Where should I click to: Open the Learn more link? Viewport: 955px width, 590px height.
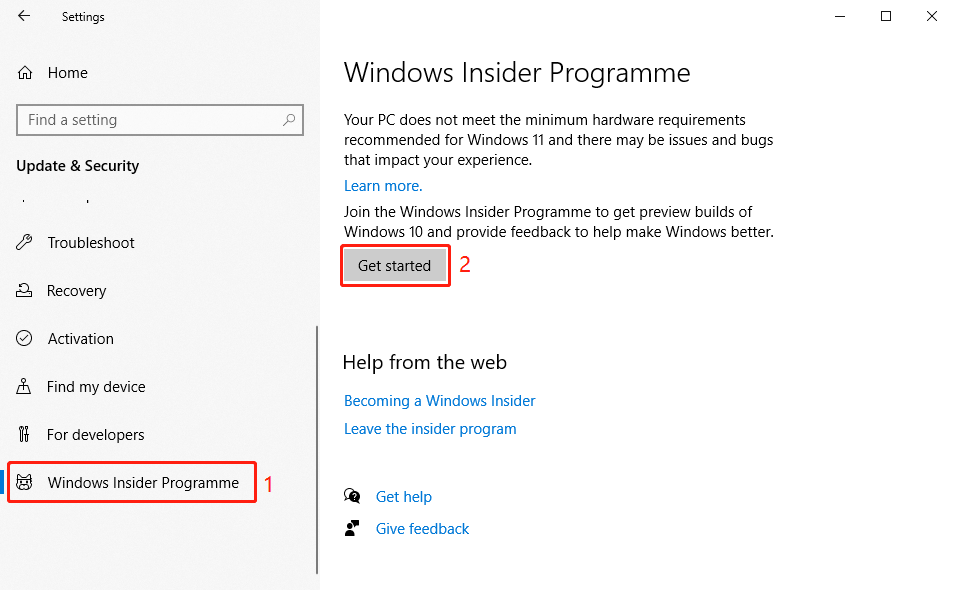click(x=382, y=185)
